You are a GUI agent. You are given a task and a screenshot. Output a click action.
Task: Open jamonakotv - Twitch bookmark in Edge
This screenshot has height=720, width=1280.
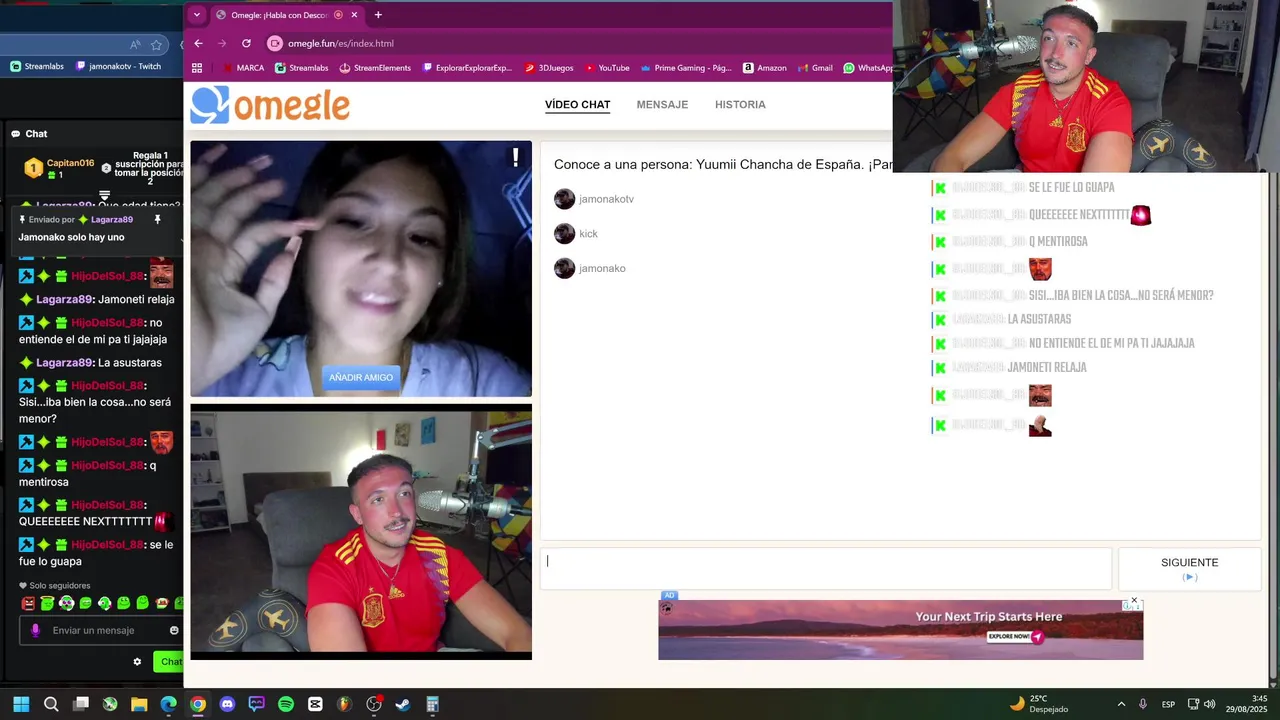(118, 67)
